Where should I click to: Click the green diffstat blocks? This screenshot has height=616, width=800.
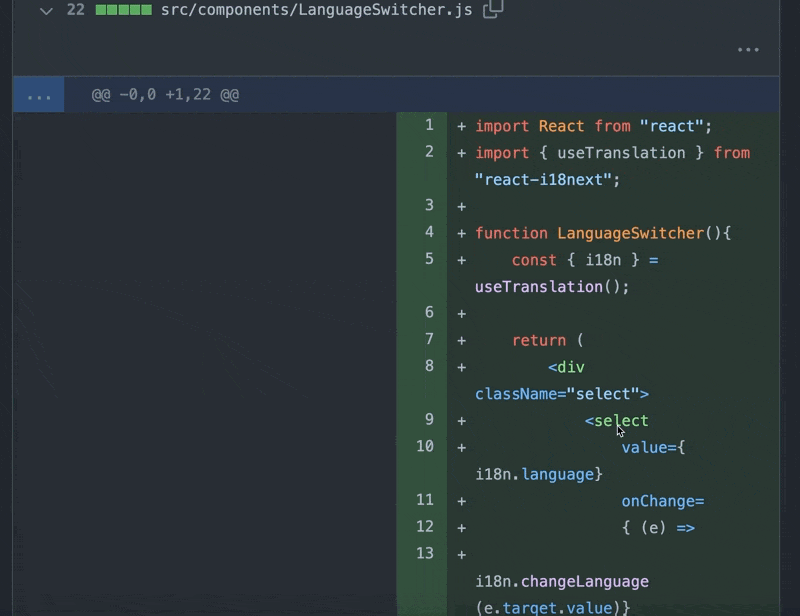[123, 10]
